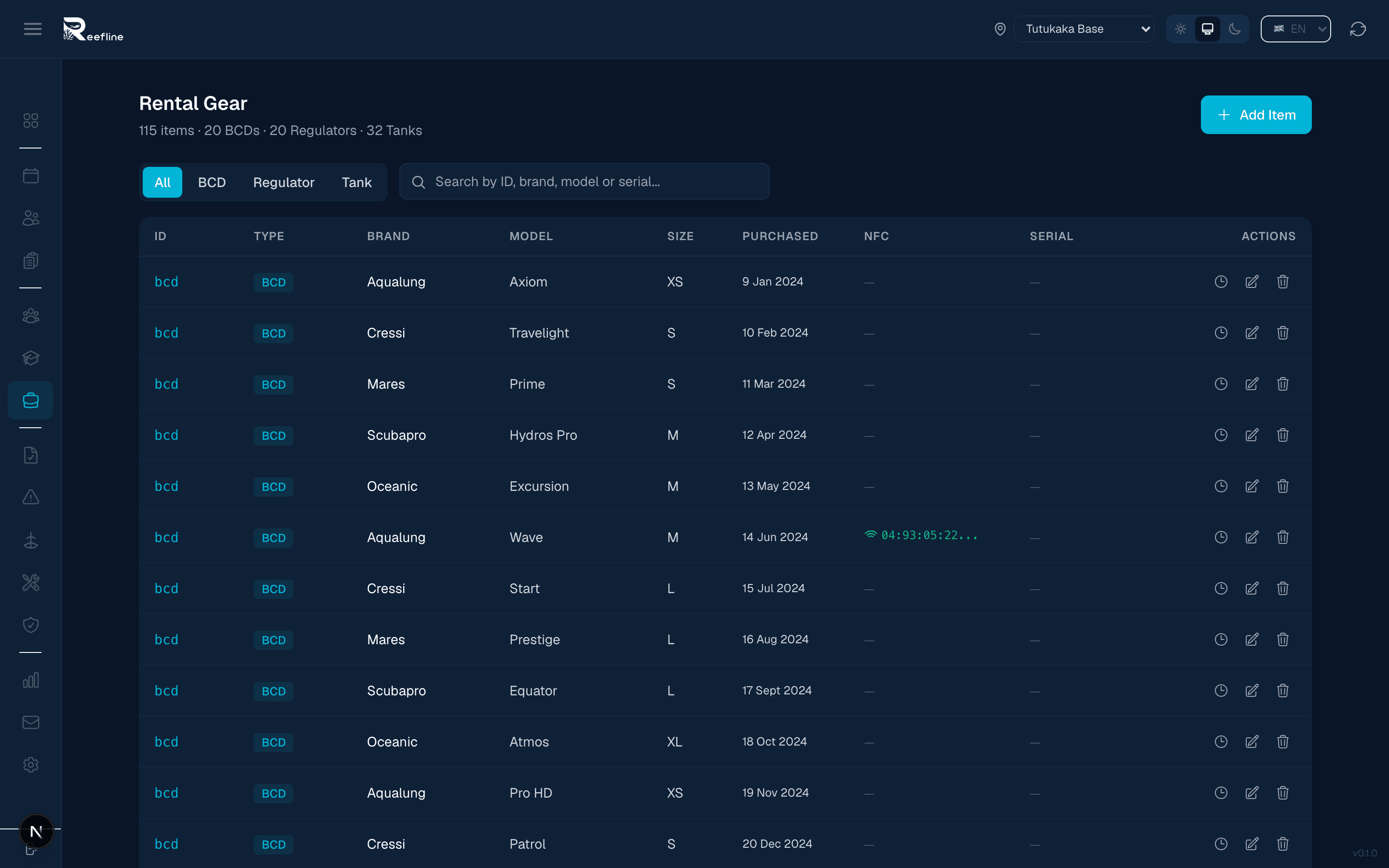
Task: Click the BCD type badge for Mares Prime
Action: (x=273, y=384)
